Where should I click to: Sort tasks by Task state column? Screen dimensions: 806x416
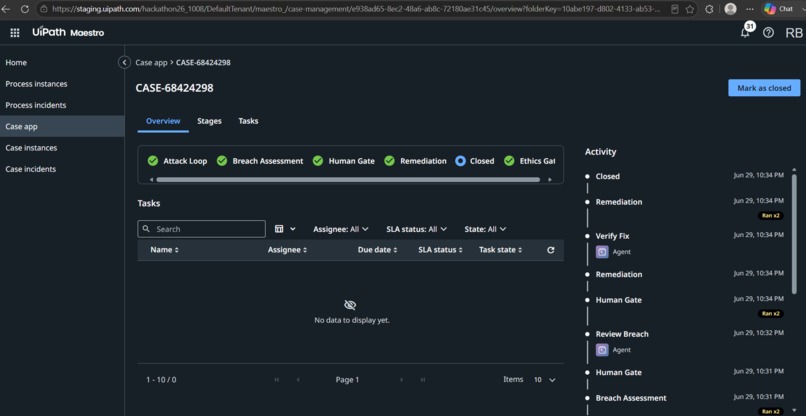501,250
